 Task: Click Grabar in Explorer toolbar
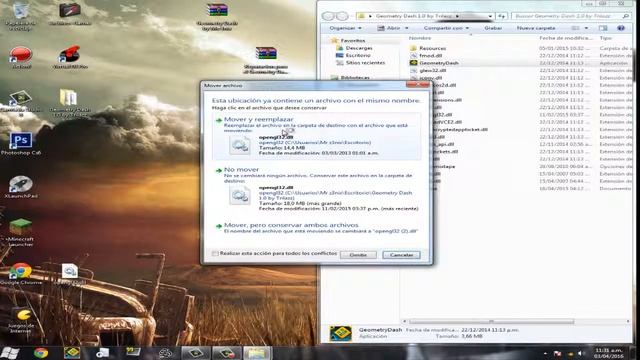[x=493, y=28]
